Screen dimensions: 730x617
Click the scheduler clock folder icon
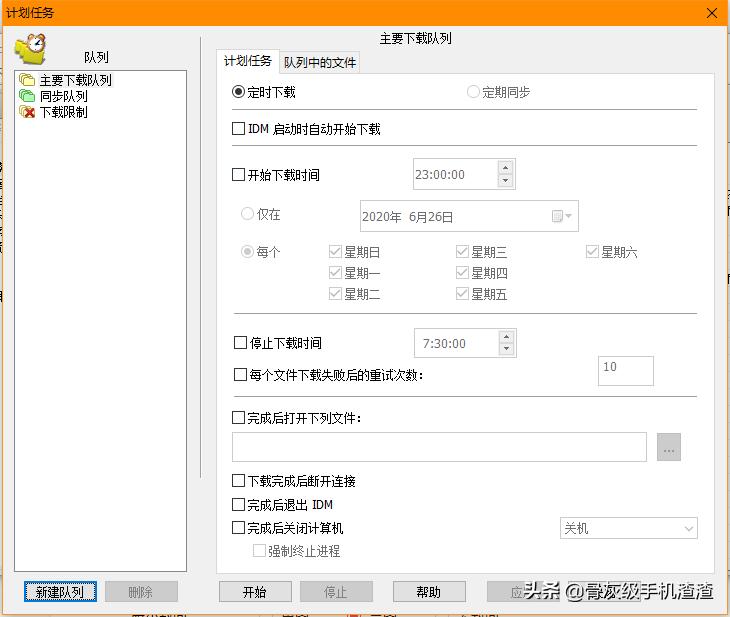pyautogui.click(x=31, y=49)
